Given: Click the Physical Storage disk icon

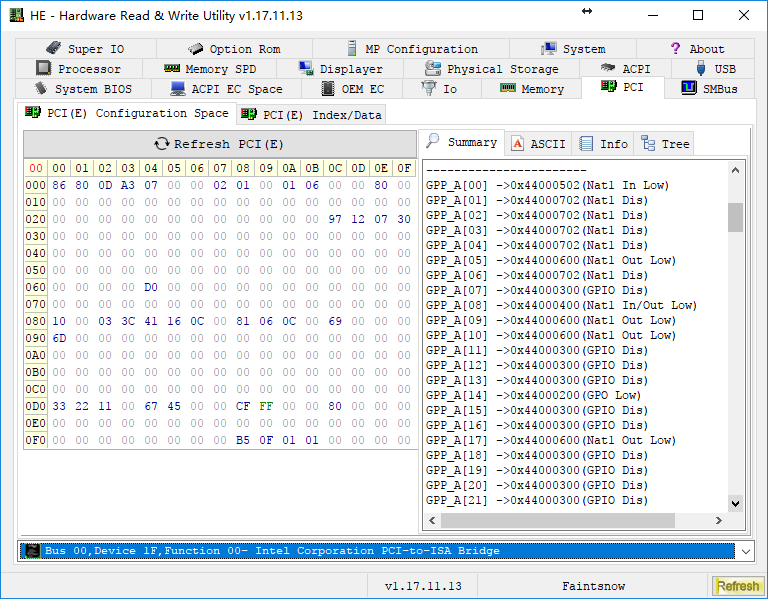Looking at the screenshot, I should [432, 69].
